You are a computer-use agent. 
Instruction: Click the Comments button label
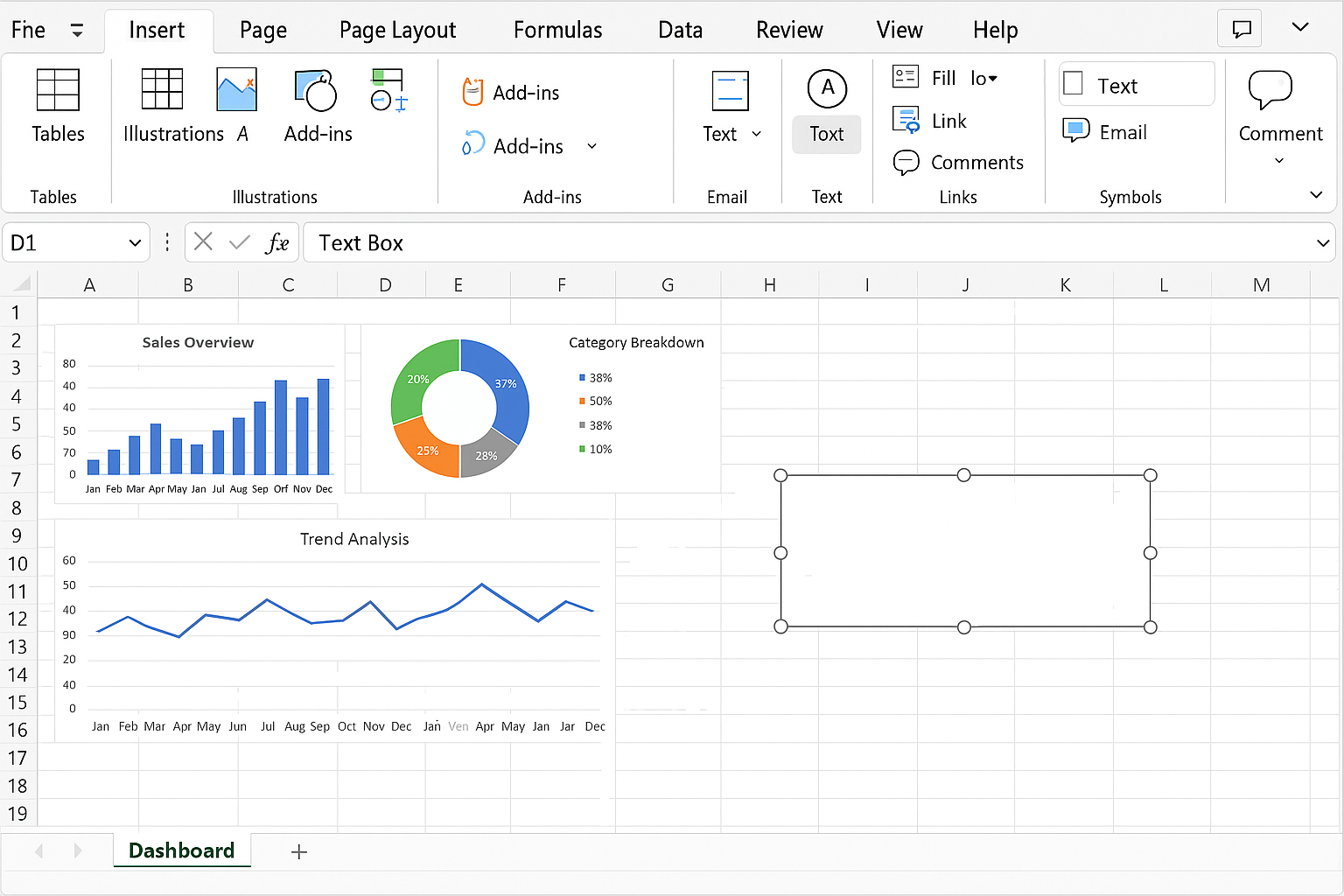(x=977, y=163)
